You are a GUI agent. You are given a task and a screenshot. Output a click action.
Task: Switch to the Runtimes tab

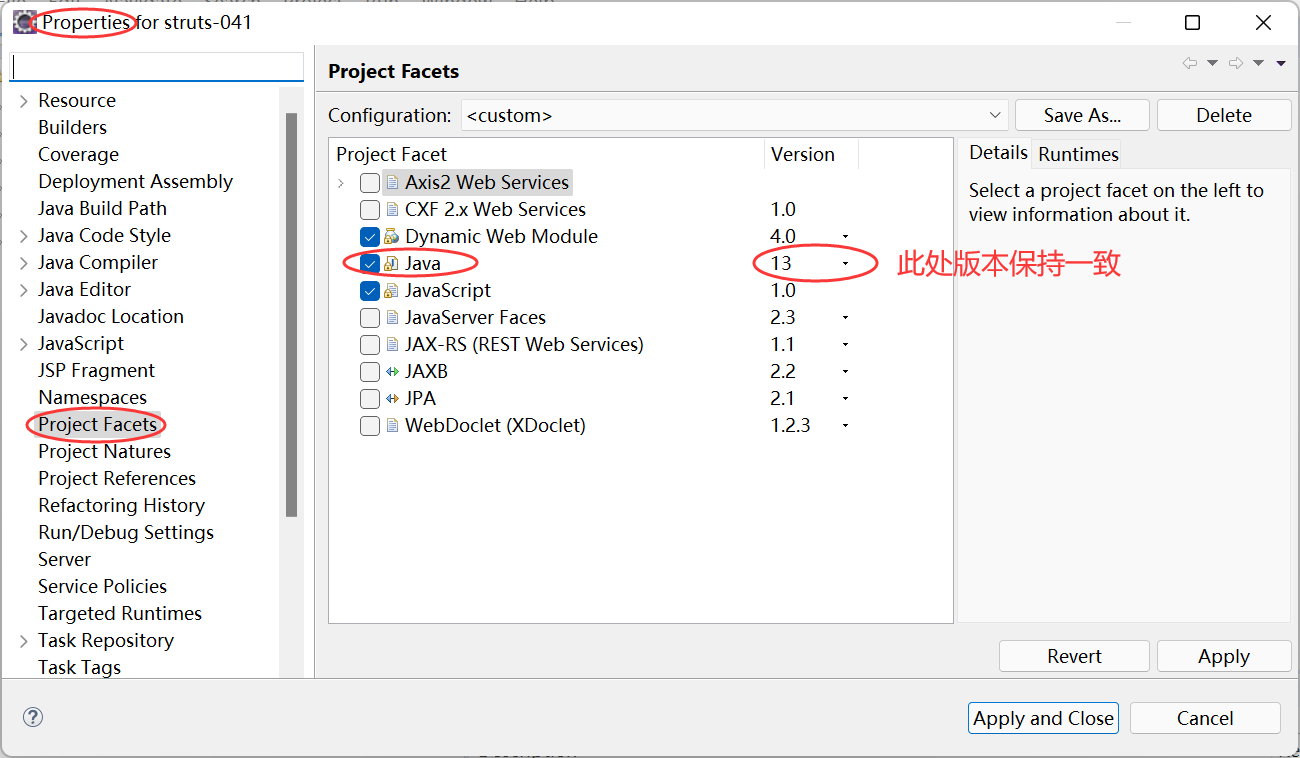1078,154
